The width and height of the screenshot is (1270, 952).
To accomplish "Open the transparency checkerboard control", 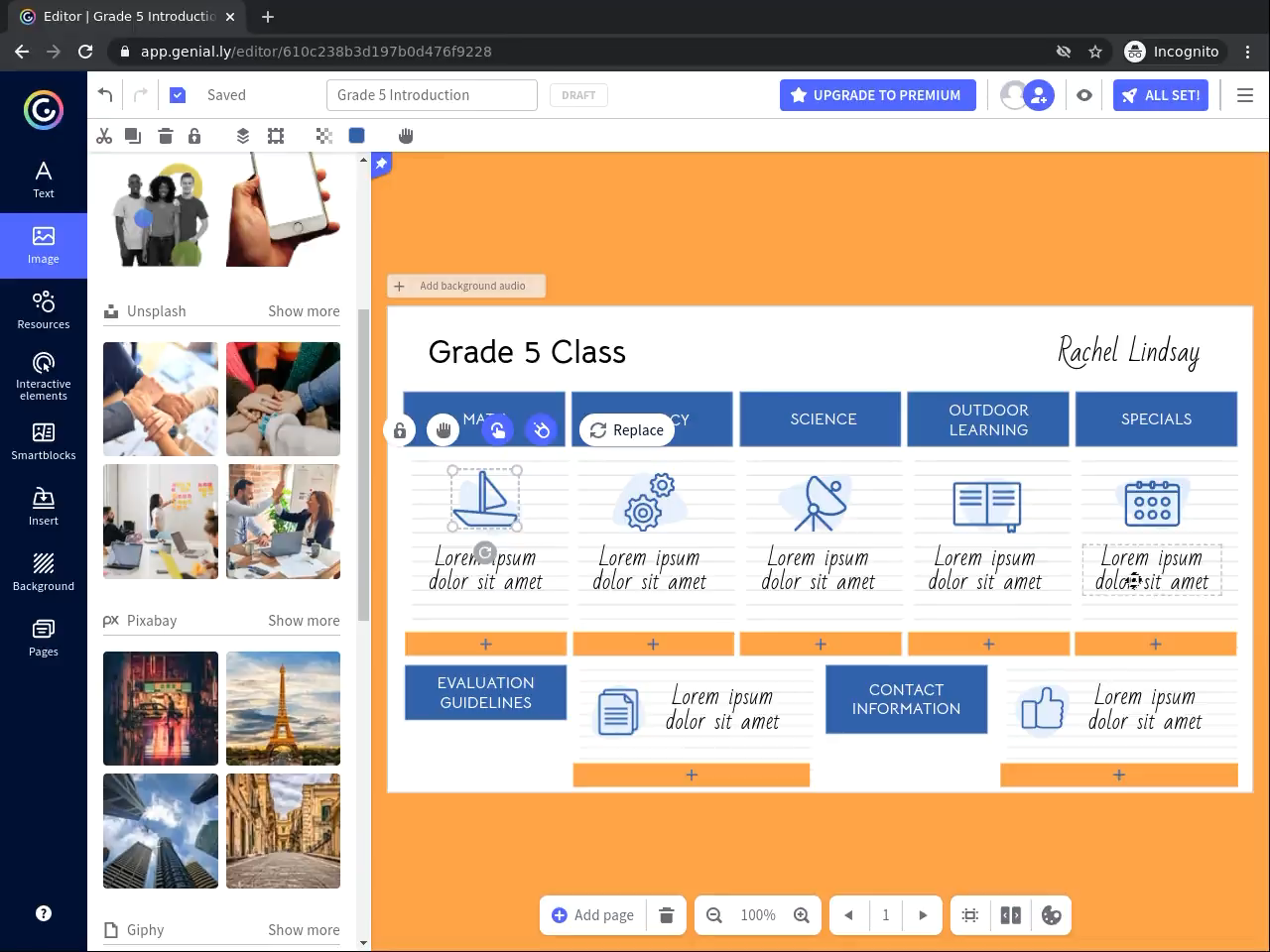I will coord(324,136).
